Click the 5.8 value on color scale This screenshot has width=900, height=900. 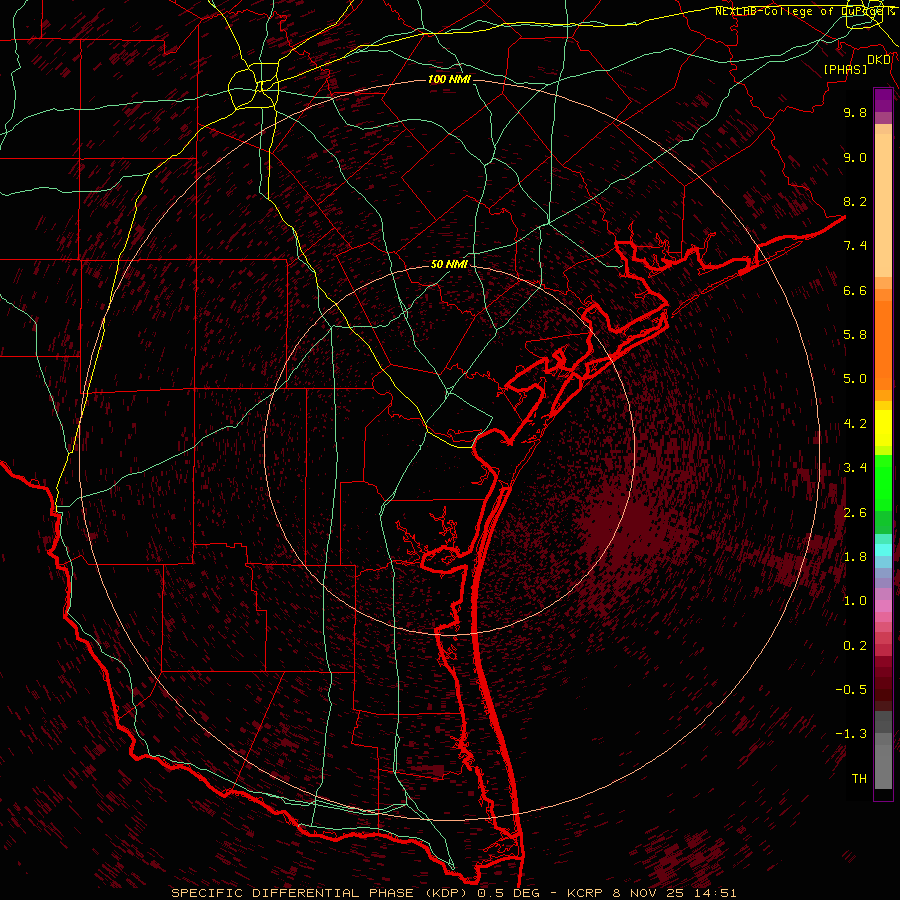pyautogui.click(x=855, y=335)
